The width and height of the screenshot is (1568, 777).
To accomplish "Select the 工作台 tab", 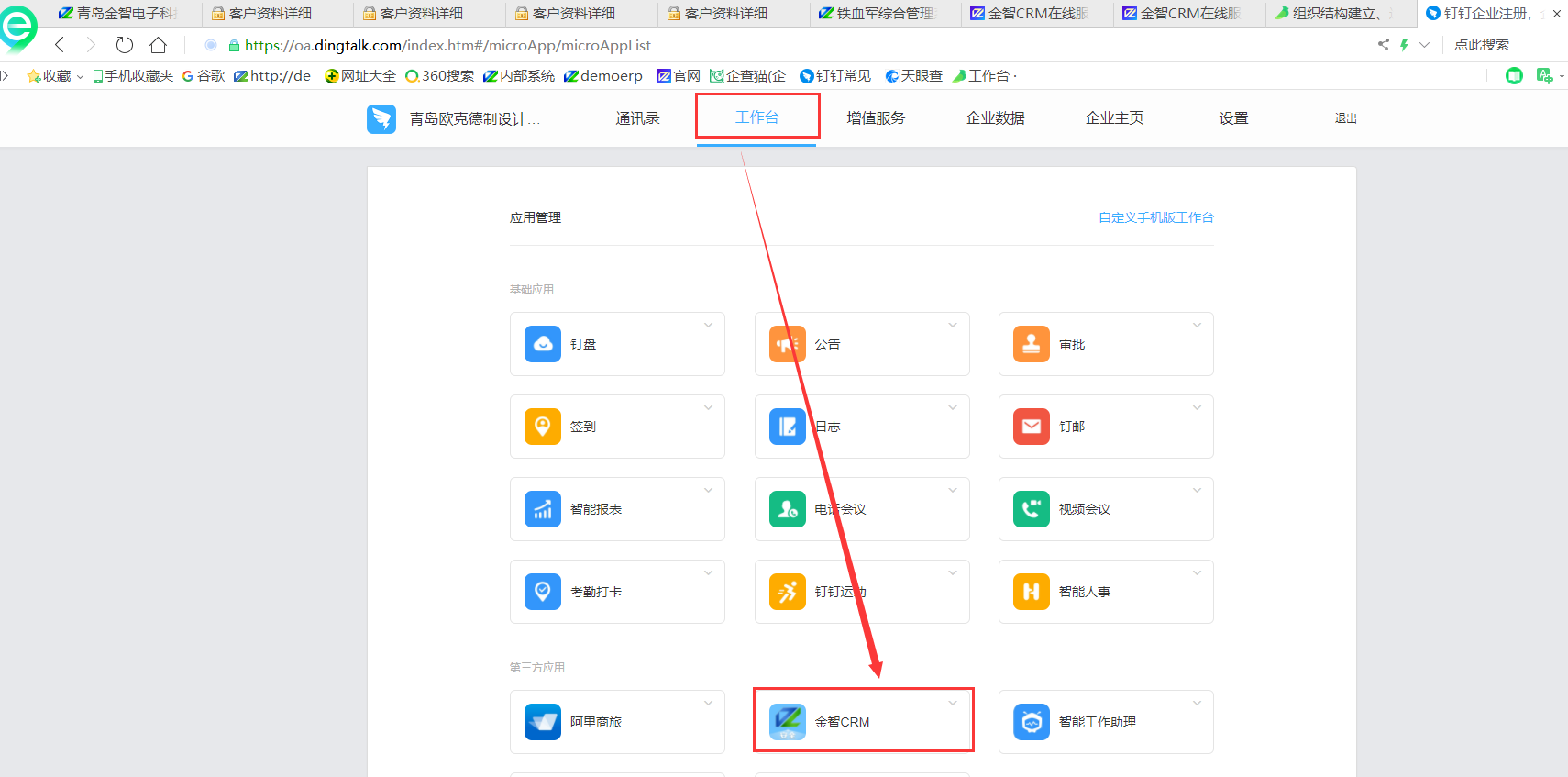I will [x=756, y=117].
